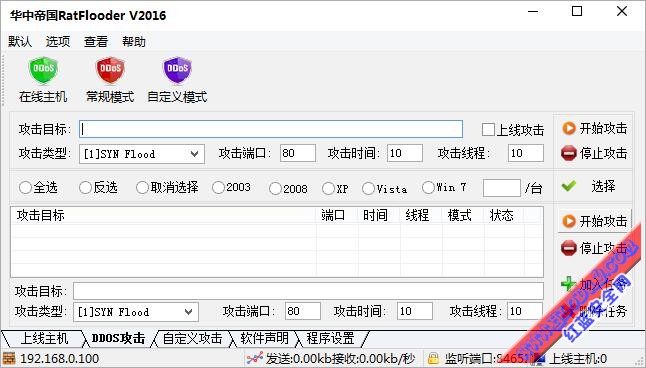Open the 在线主机 green shield toolbar icon

click(x=43, y=70)
